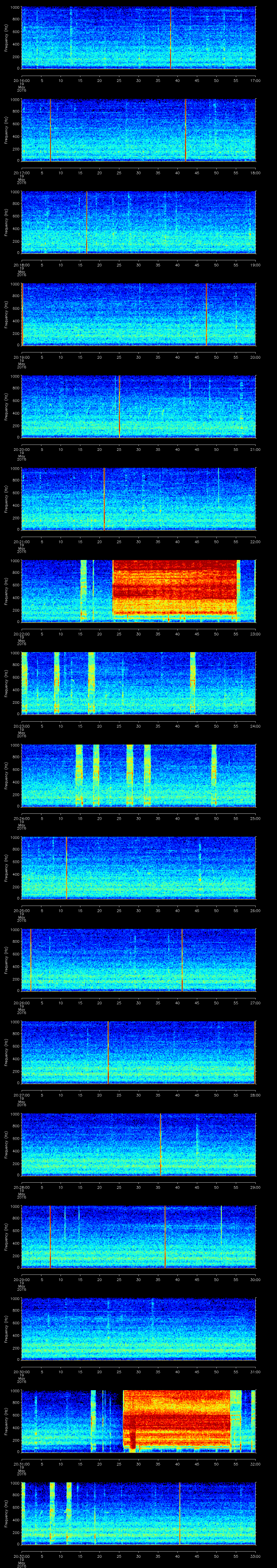
Task: Click the 23:00 end time axis label
Action: (x=255, y=634)
